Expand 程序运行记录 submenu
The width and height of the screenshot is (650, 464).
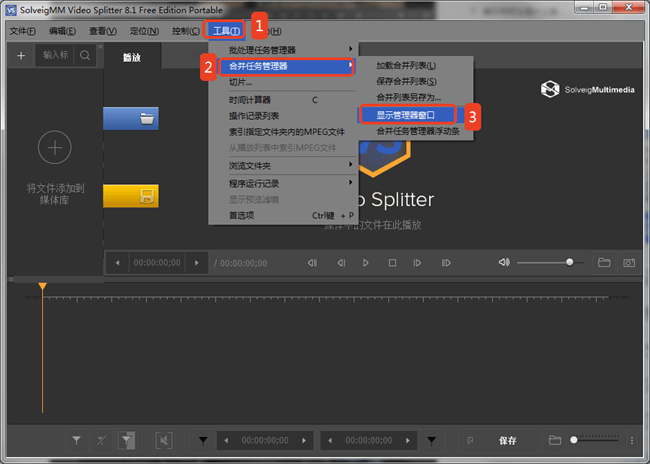284,184
